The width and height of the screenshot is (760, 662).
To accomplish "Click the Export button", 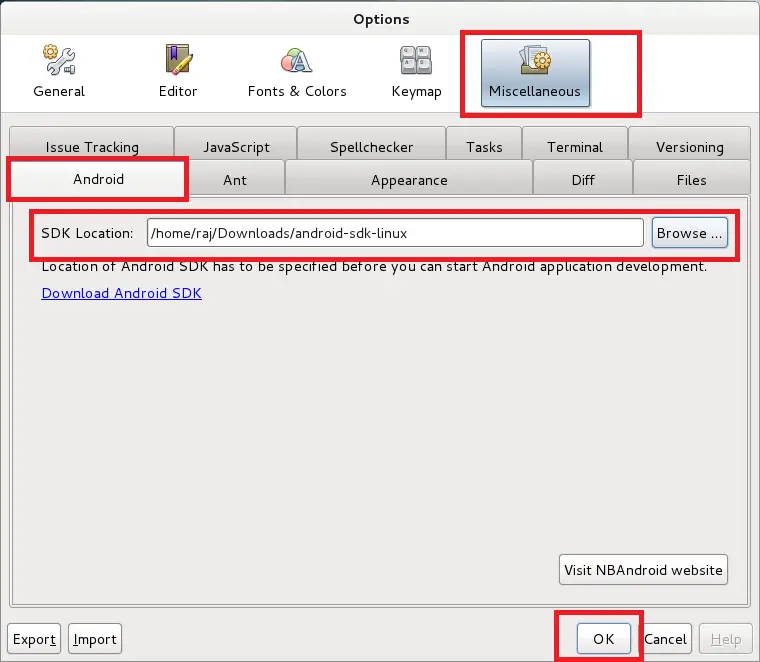I will [x=34, y=639].
